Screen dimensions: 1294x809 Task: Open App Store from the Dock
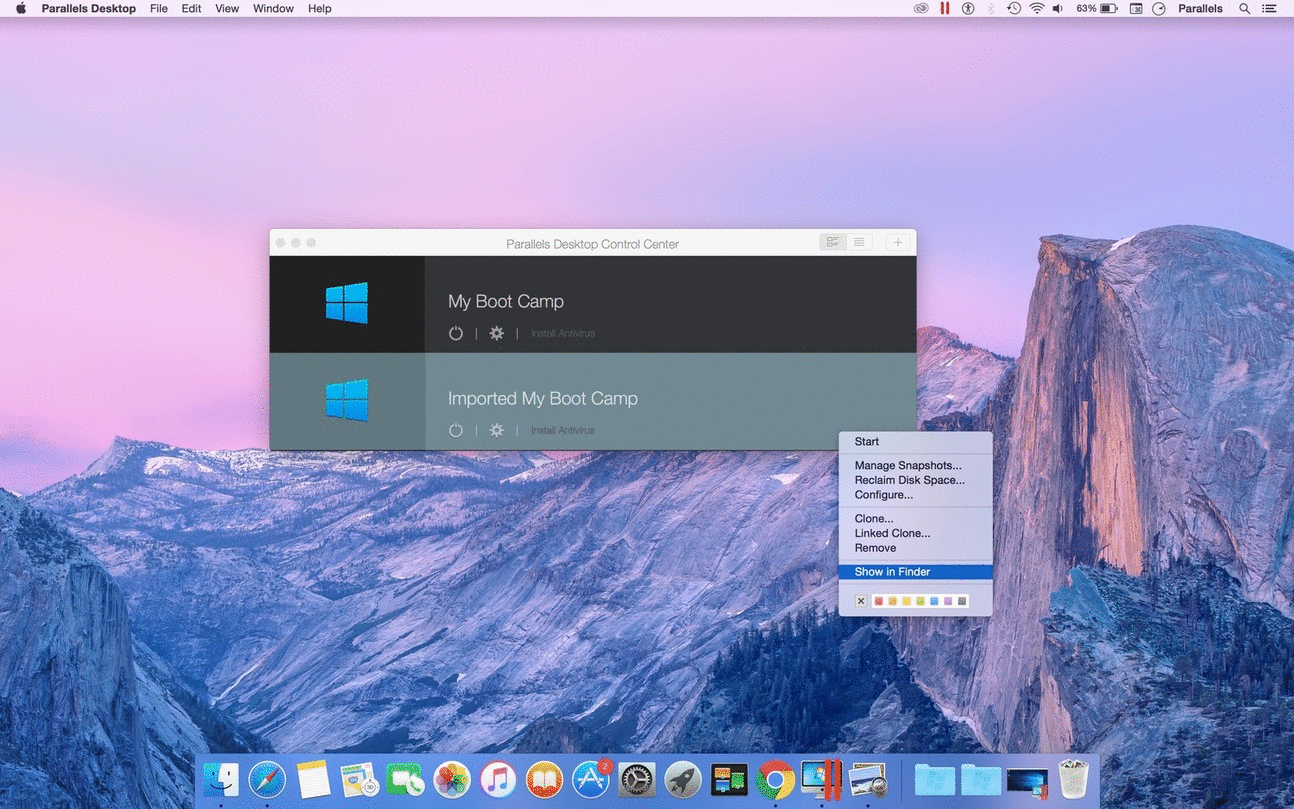pos(590,779)
